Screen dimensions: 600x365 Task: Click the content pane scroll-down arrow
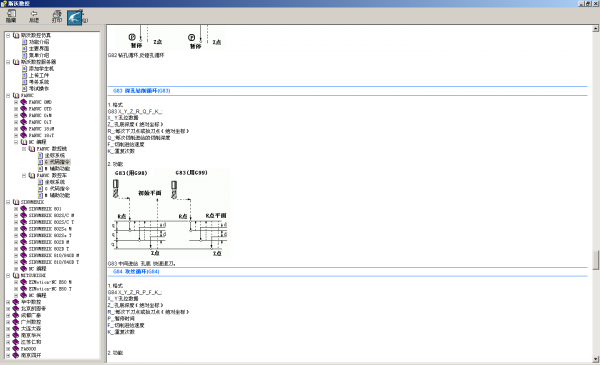pyautogui.click(x=596, y=359)
